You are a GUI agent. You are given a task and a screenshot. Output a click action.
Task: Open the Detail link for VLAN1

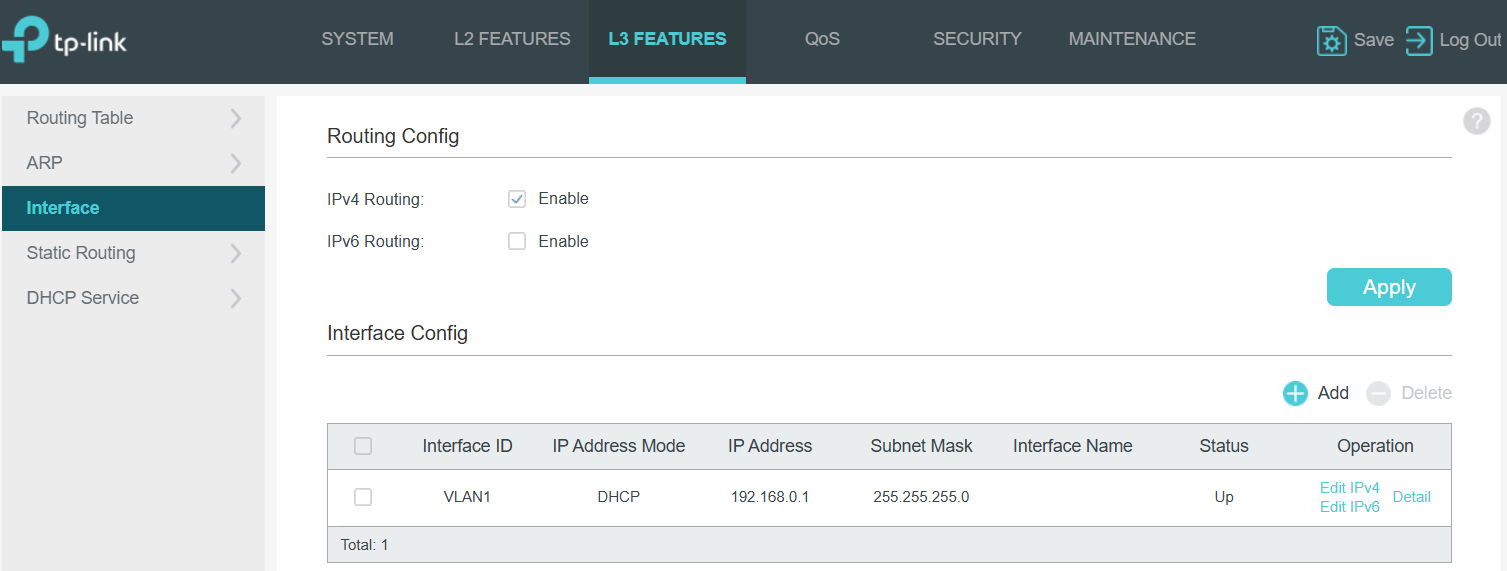click(1411, 497)
